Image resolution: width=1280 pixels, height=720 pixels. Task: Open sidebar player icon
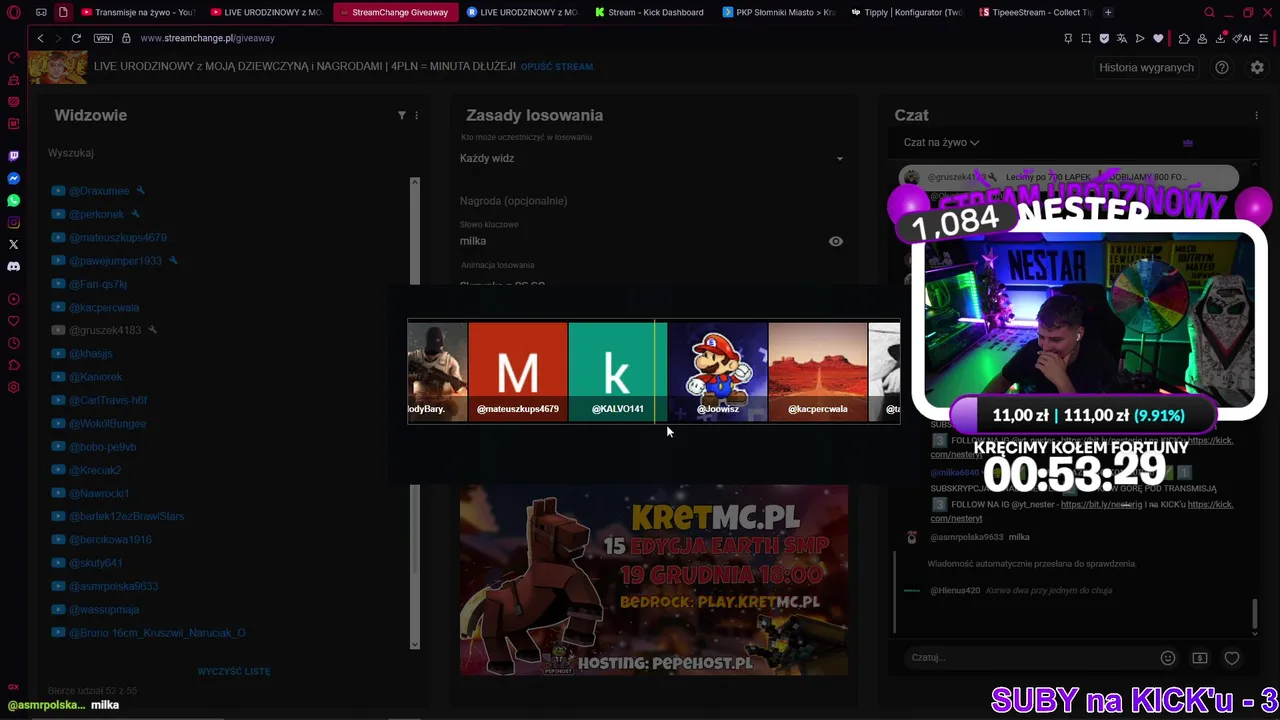coord(14,299)
